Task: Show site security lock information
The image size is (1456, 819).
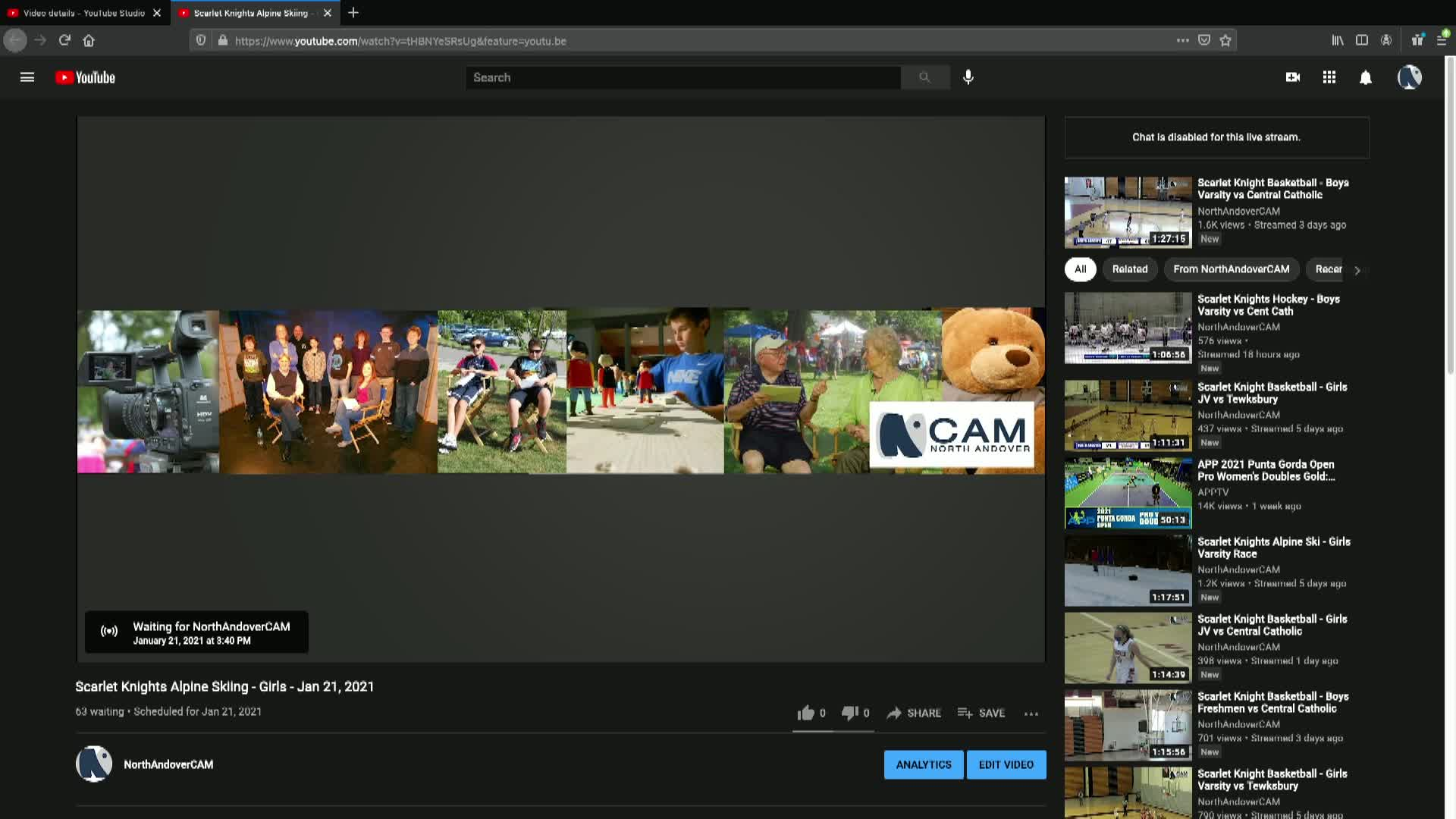Action: (223, 40)
